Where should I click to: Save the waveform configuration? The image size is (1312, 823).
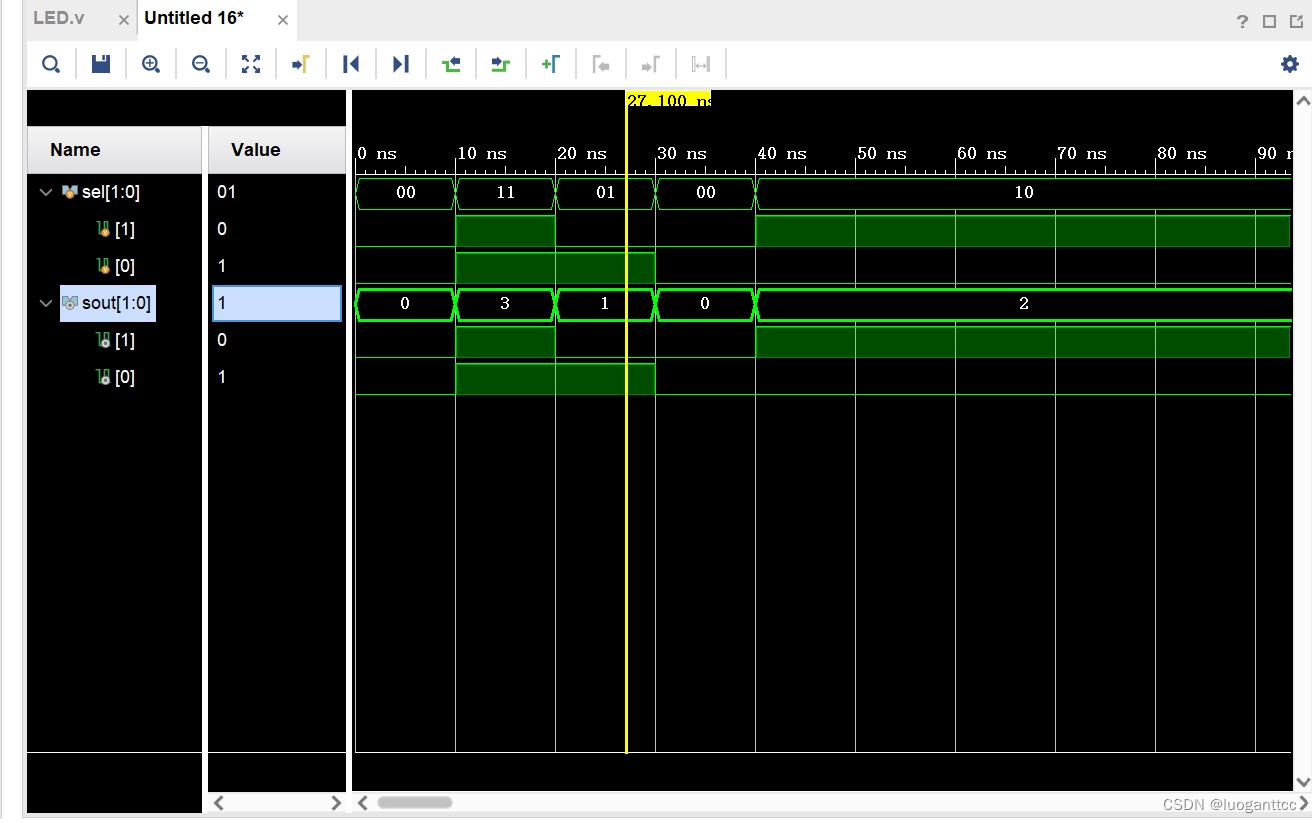pyautogui.click(x=101, y=64)
